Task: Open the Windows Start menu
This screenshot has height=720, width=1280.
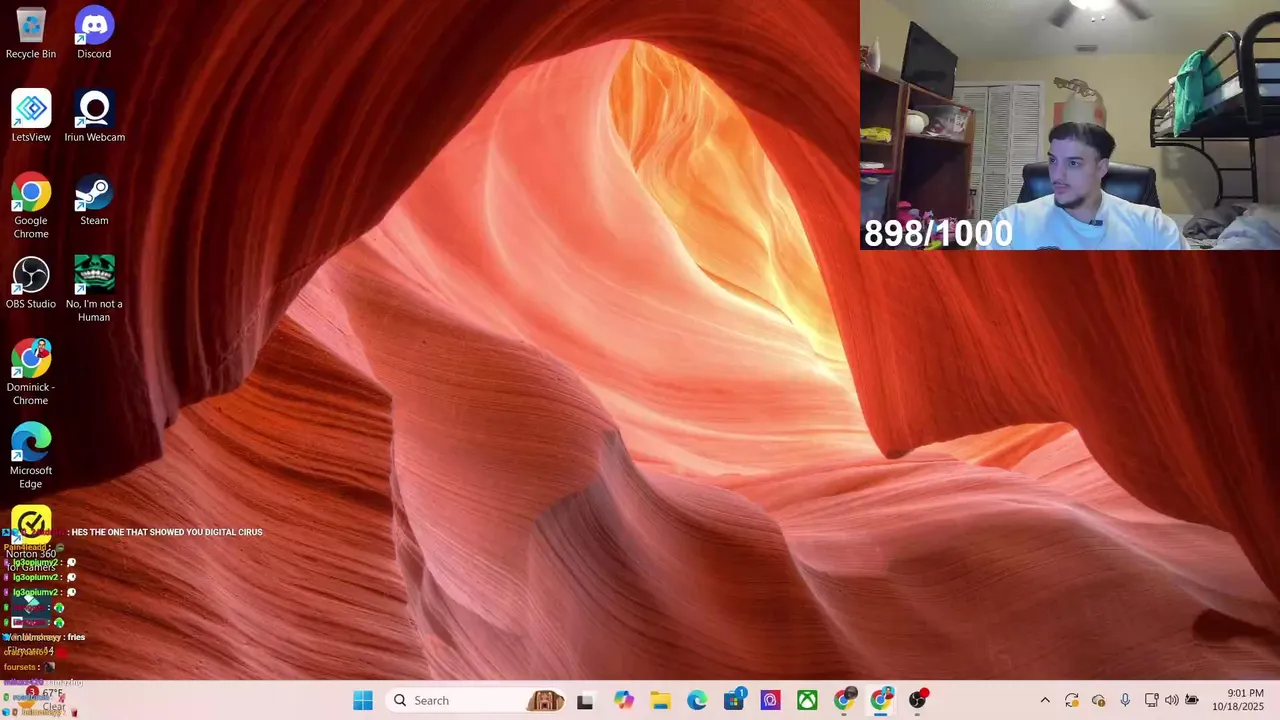Action: [363, 700]
